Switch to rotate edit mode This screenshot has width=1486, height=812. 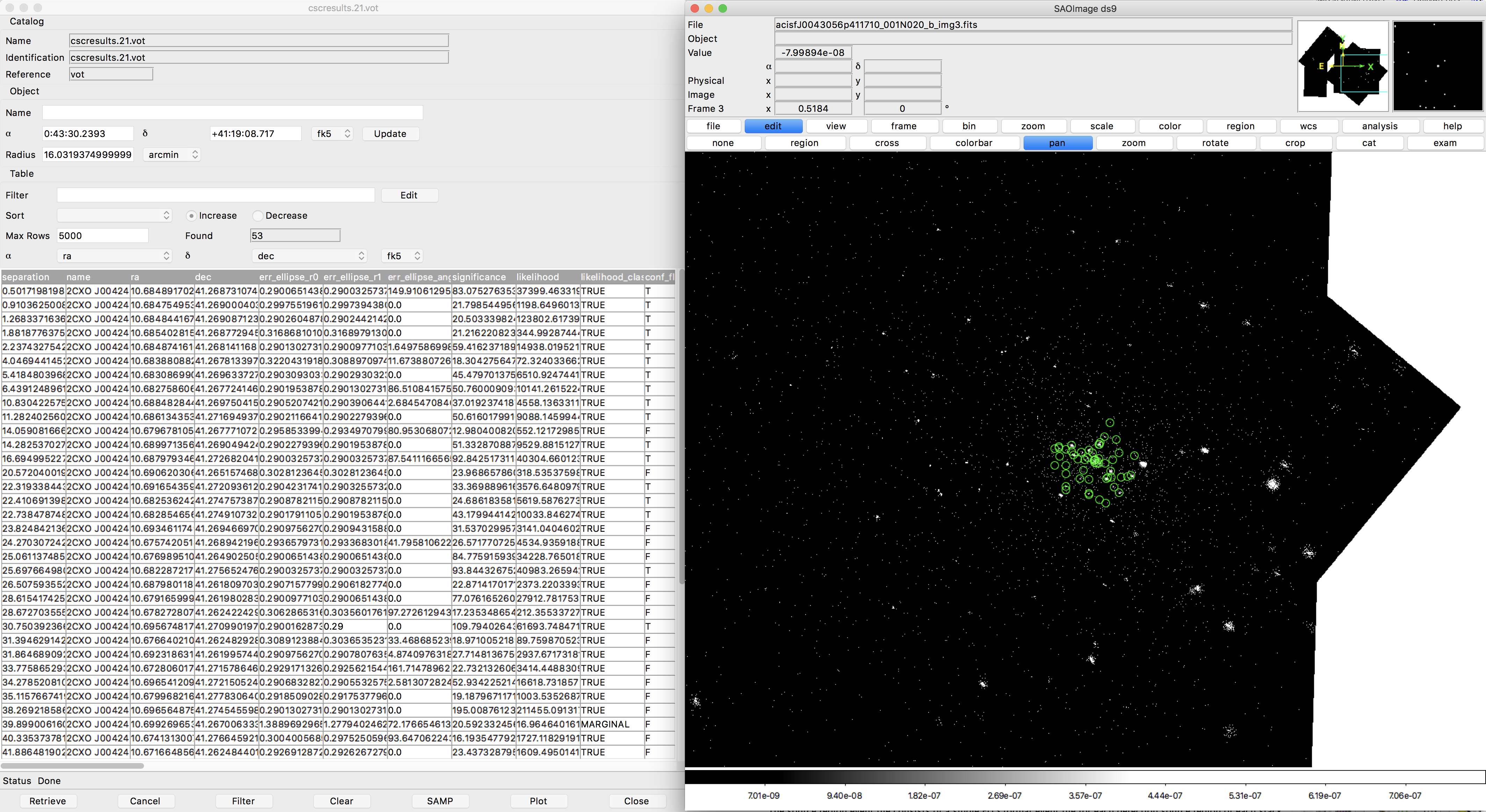click(1215, 143)
